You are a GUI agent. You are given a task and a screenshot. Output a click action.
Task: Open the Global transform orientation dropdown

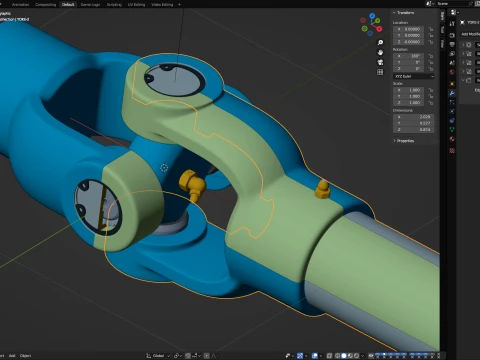point(158,356)
